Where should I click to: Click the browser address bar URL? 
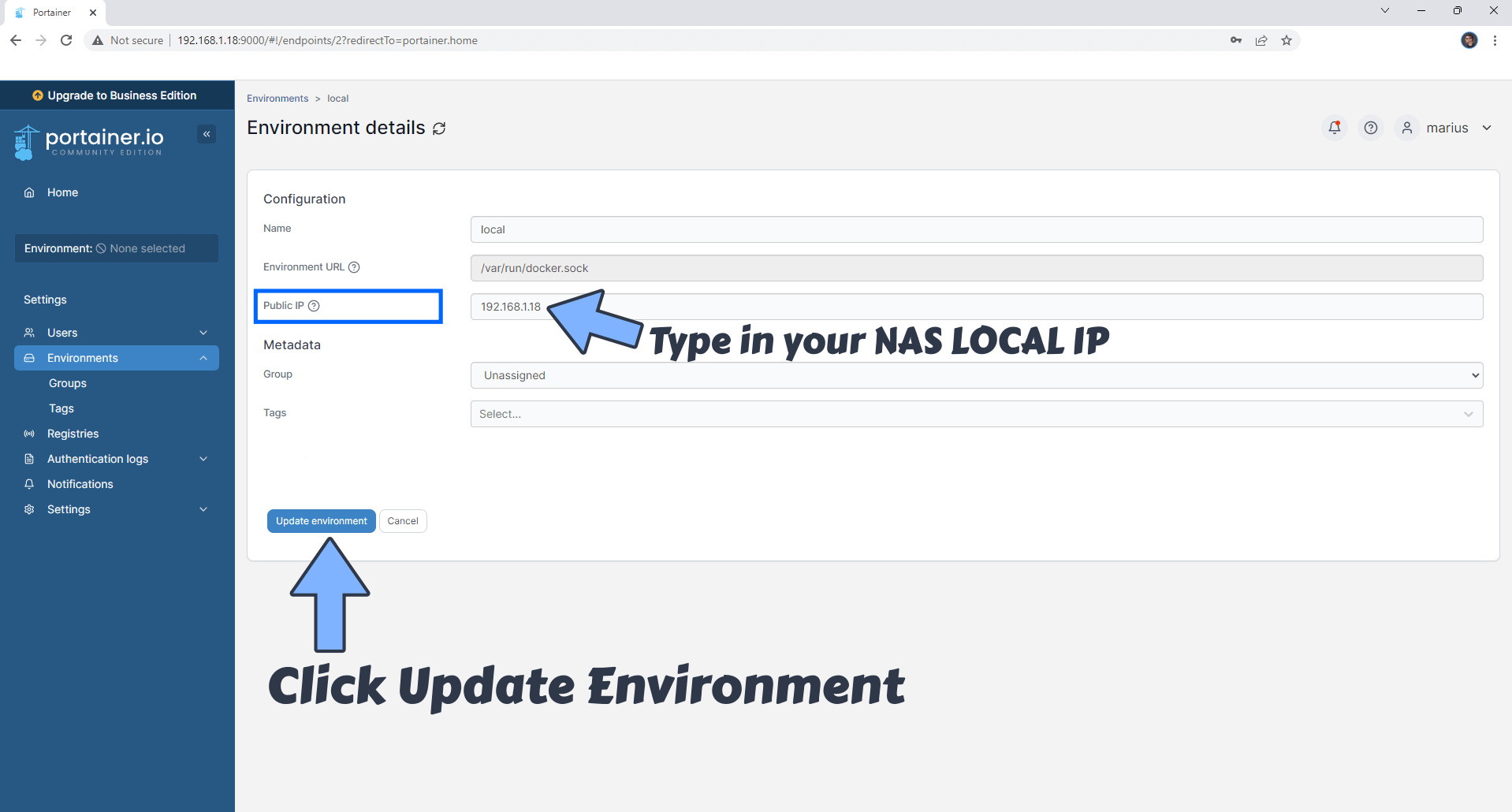[x=327, y=40]
